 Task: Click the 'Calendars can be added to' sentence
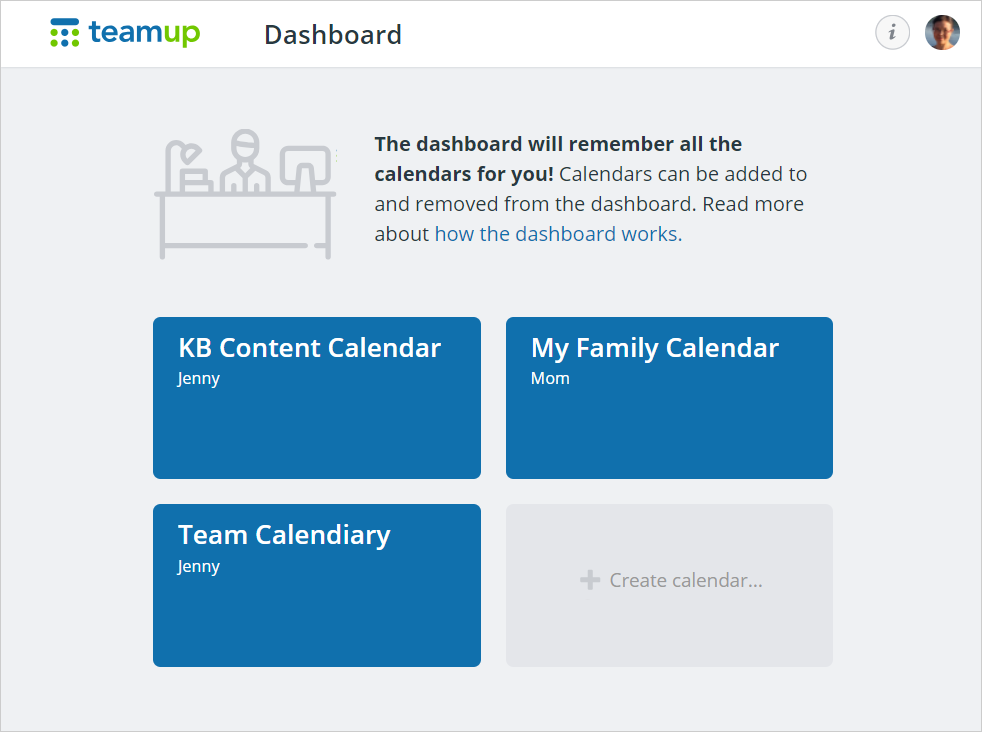point(683,174)
